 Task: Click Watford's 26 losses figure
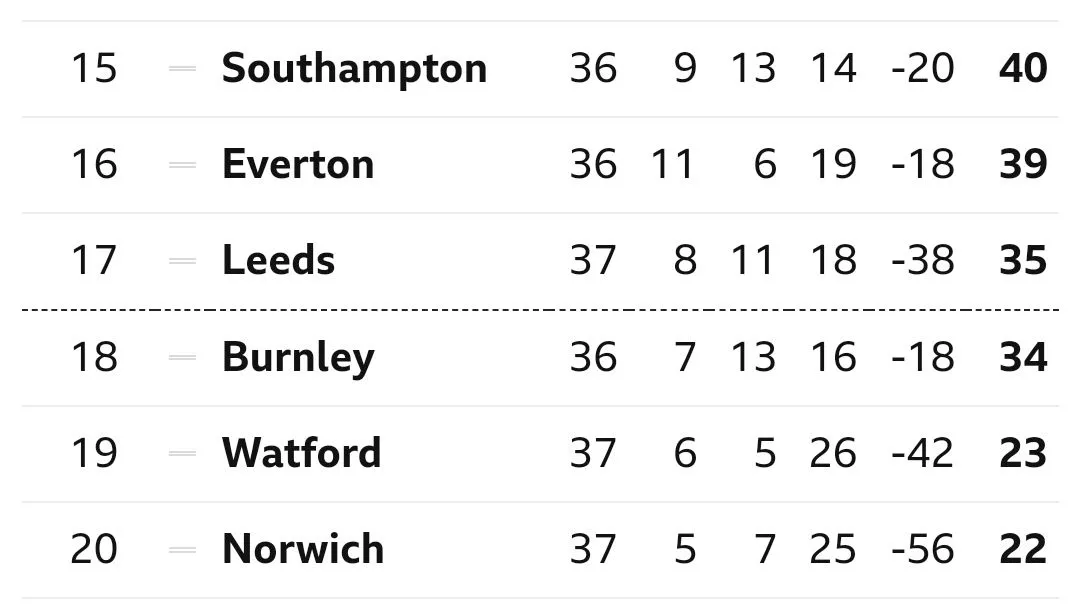coord(833,453)
